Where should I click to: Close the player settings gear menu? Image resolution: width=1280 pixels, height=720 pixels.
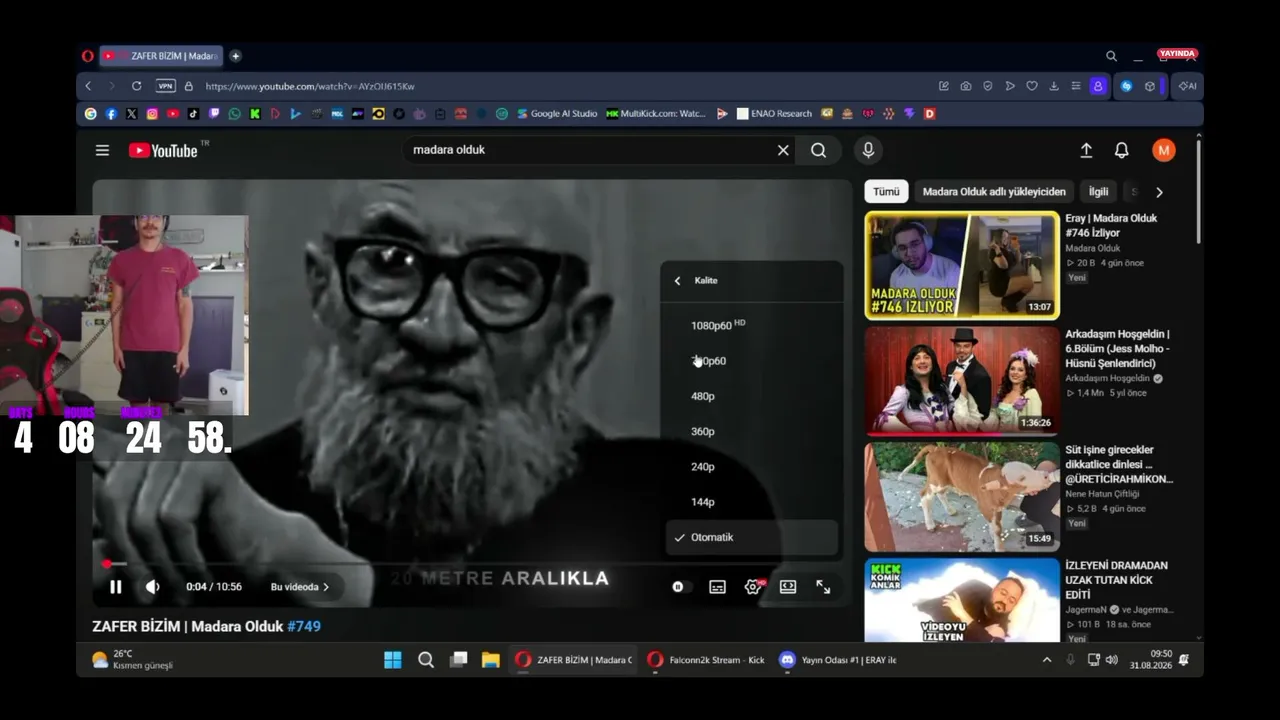tap(753, 587)
